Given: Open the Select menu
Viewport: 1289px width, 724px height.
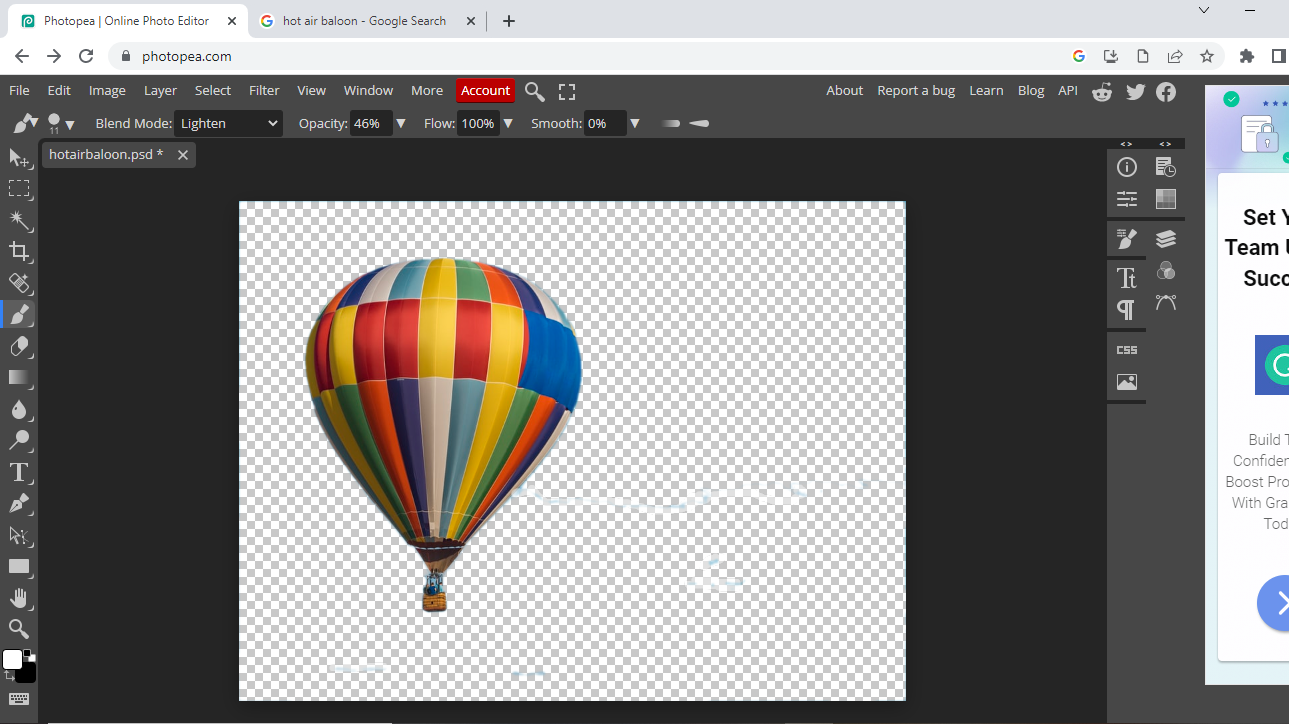Looking at the screenshot, I should coord(213,90).
